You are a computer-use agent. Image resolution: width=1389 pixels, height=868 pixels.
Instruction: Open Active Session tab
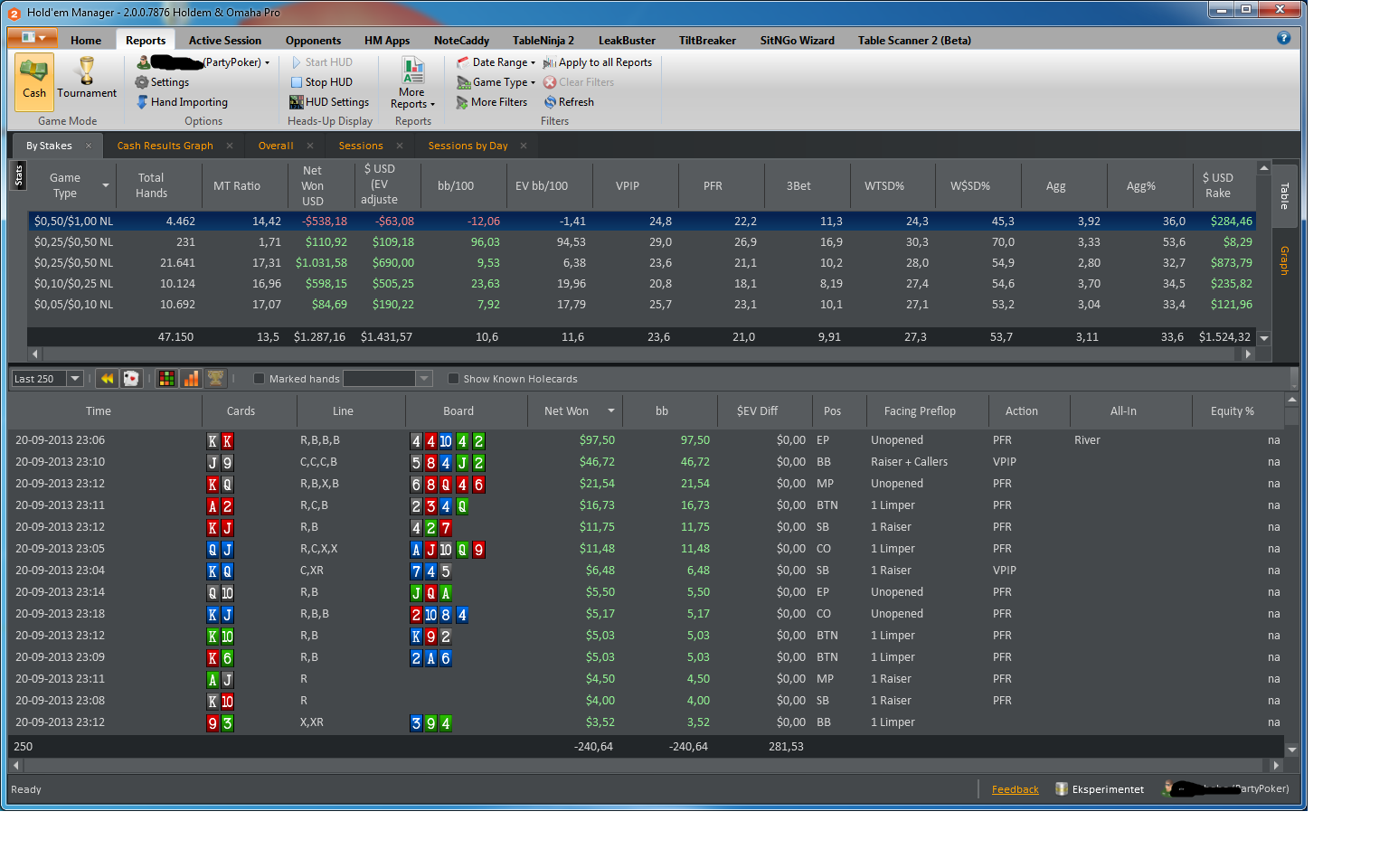[225, 41]
